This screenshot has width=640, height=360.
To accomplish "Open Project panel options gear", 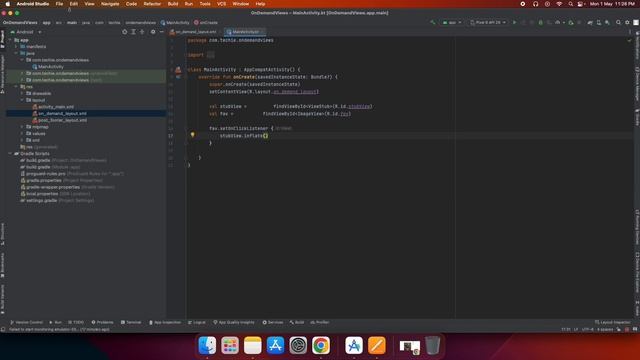I will tap(153, 32).
